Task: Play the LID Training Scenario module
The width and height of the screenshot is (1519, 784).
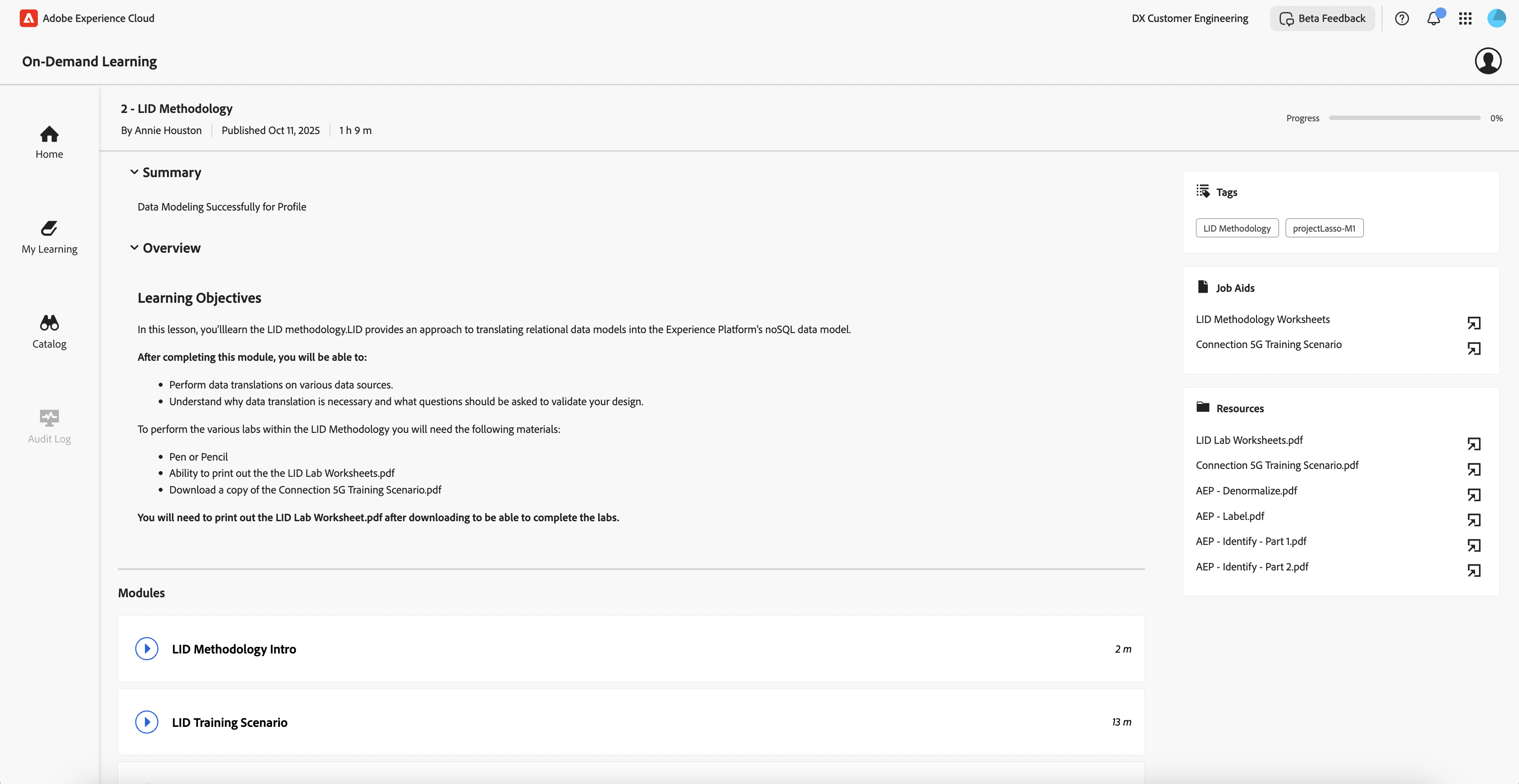Action: 147,722
